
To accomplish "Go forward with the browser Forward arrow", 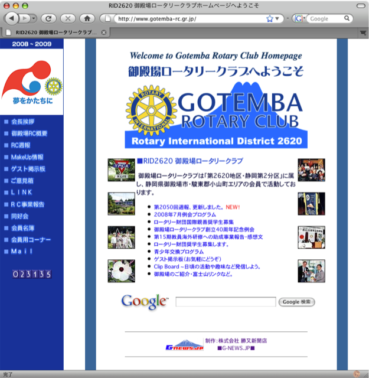I will click(25, 18).
